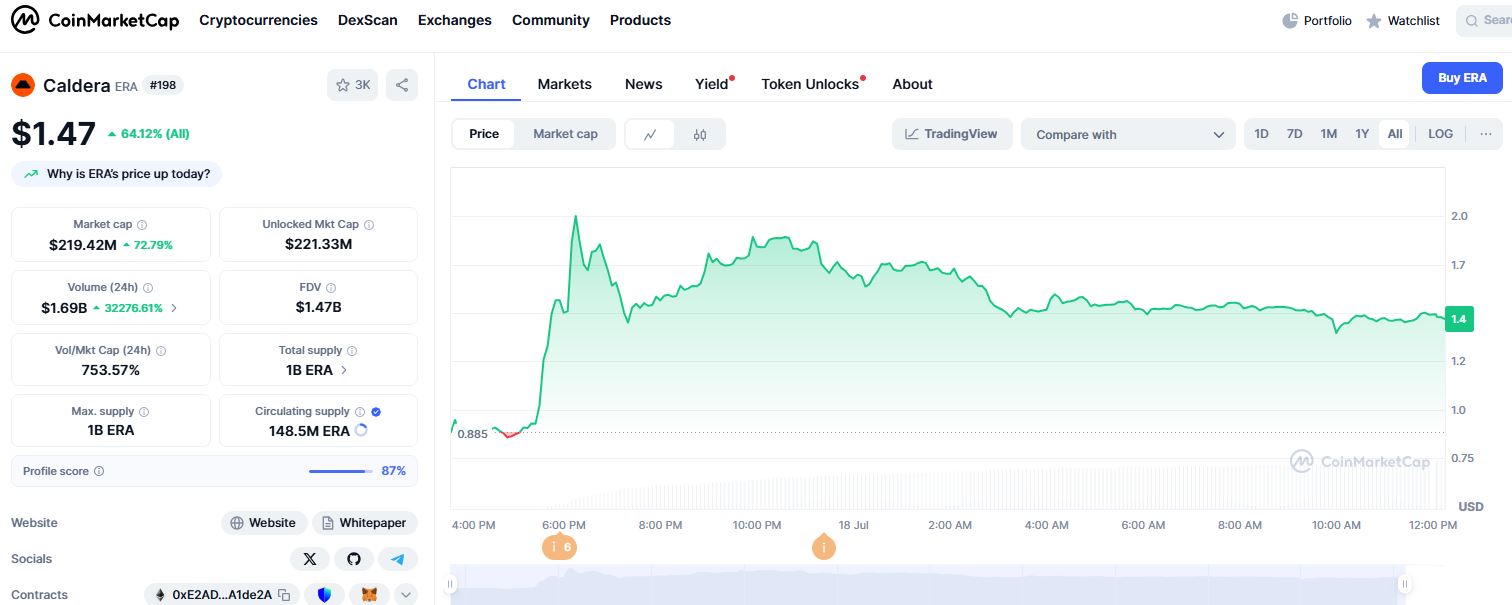
Task: Open the Whitepaper link
Action: pyautogui.click(x=365, y=523)
